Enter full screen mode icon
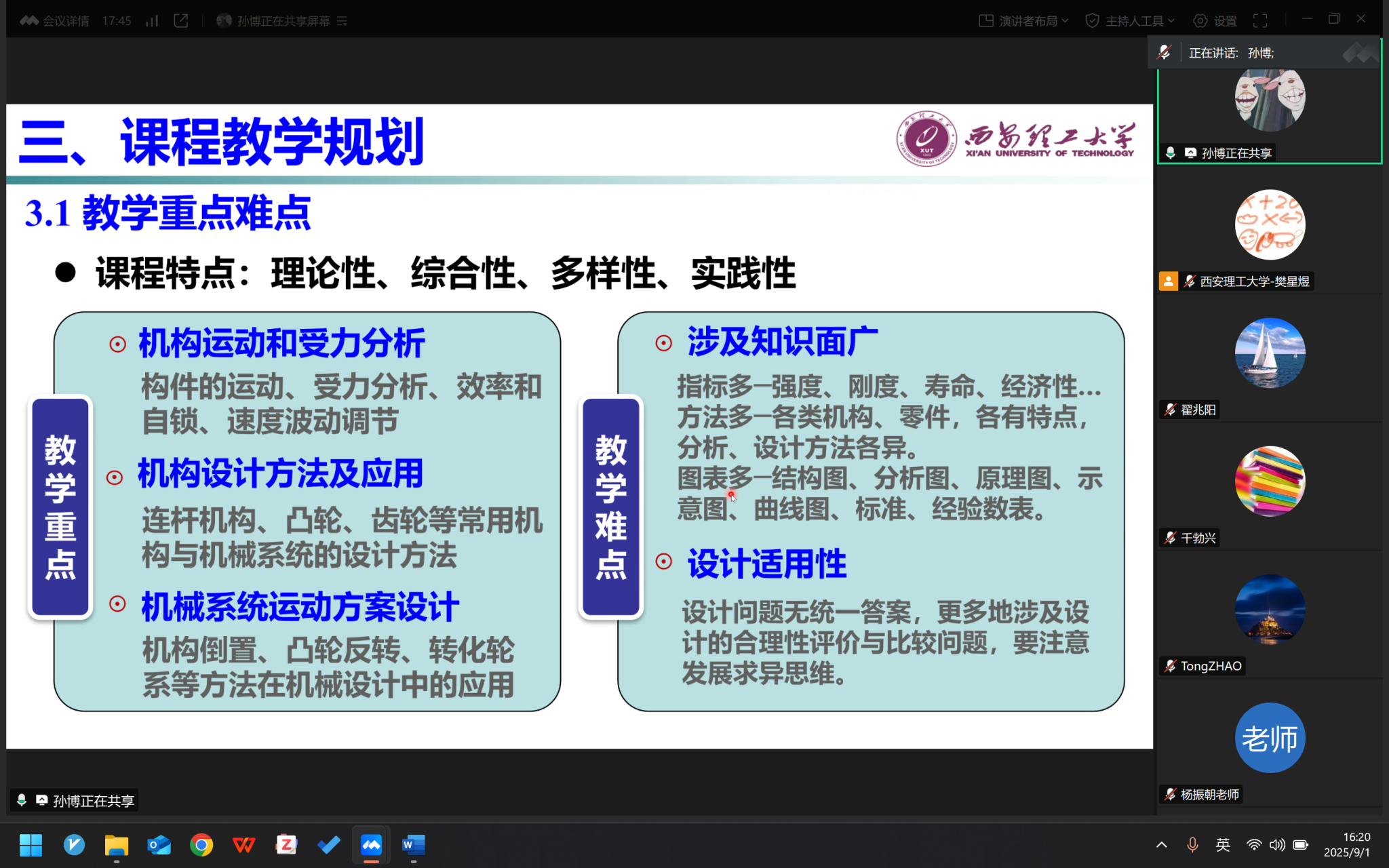 1260,21
